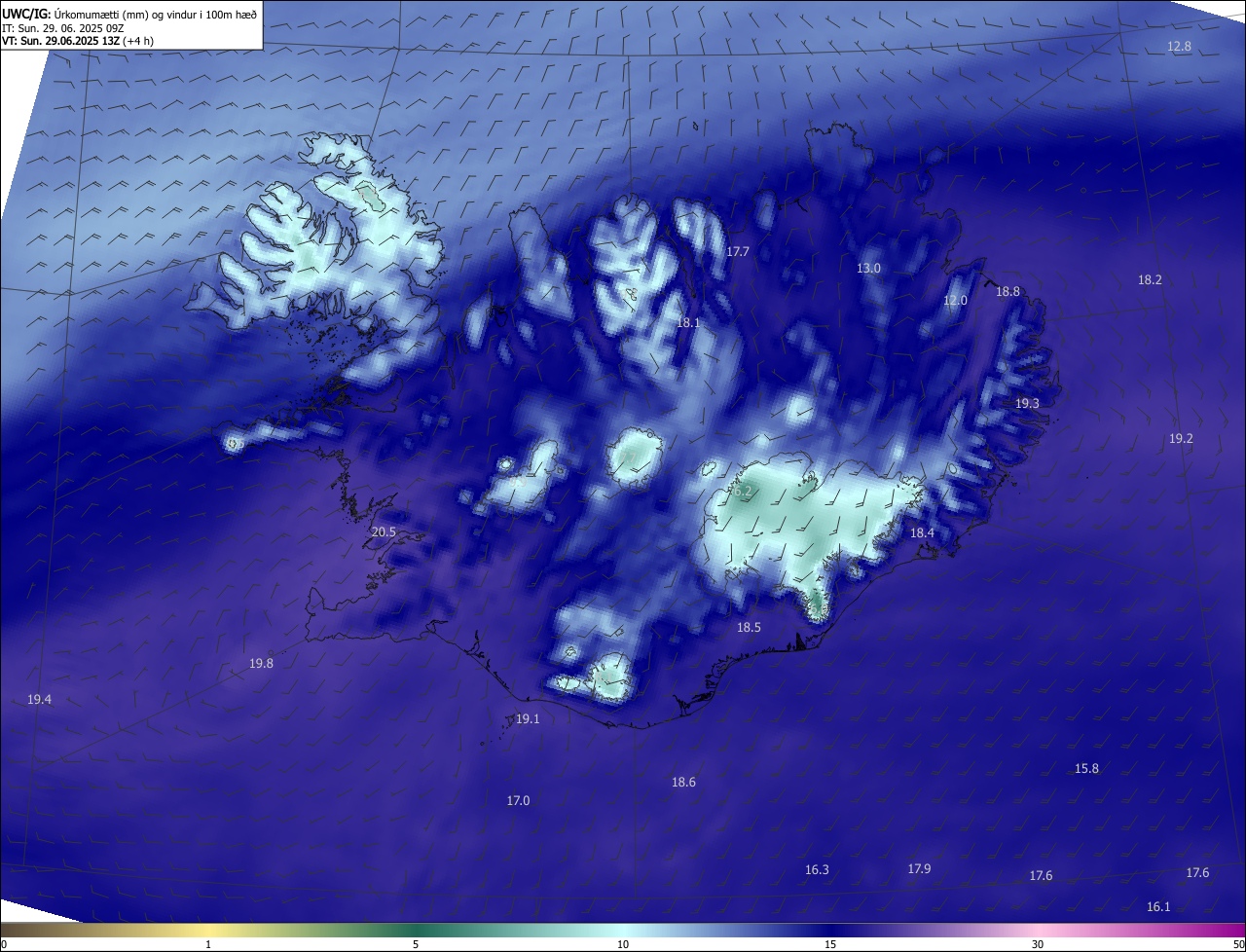The height and width of the screenshot is (952, 1246).
Task: Click the 17.9 value label
Action: click(x=919, y=868)
